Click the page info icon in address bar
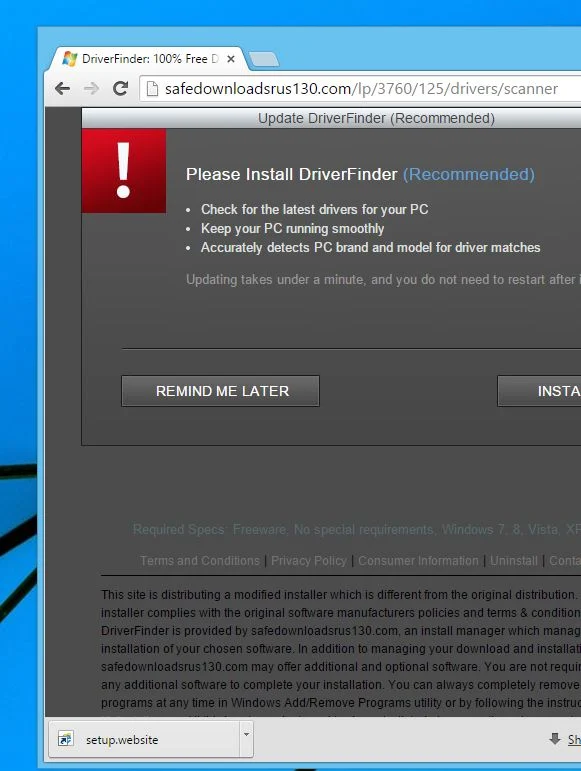Screen dimensions: 581x771 pos(152,89)
